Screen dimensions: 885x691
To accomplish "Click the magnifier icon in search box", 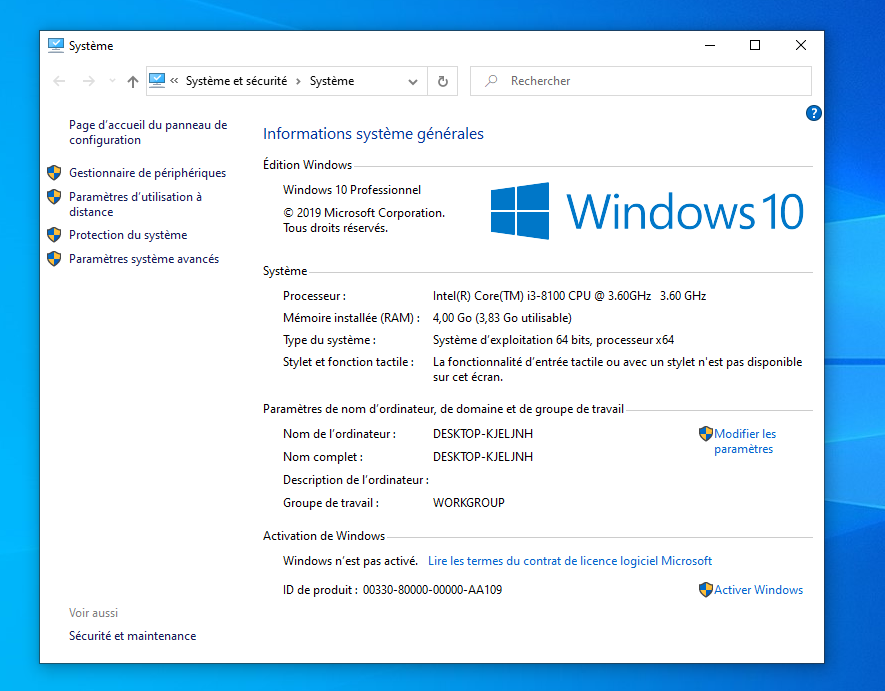I will [491, 81].
